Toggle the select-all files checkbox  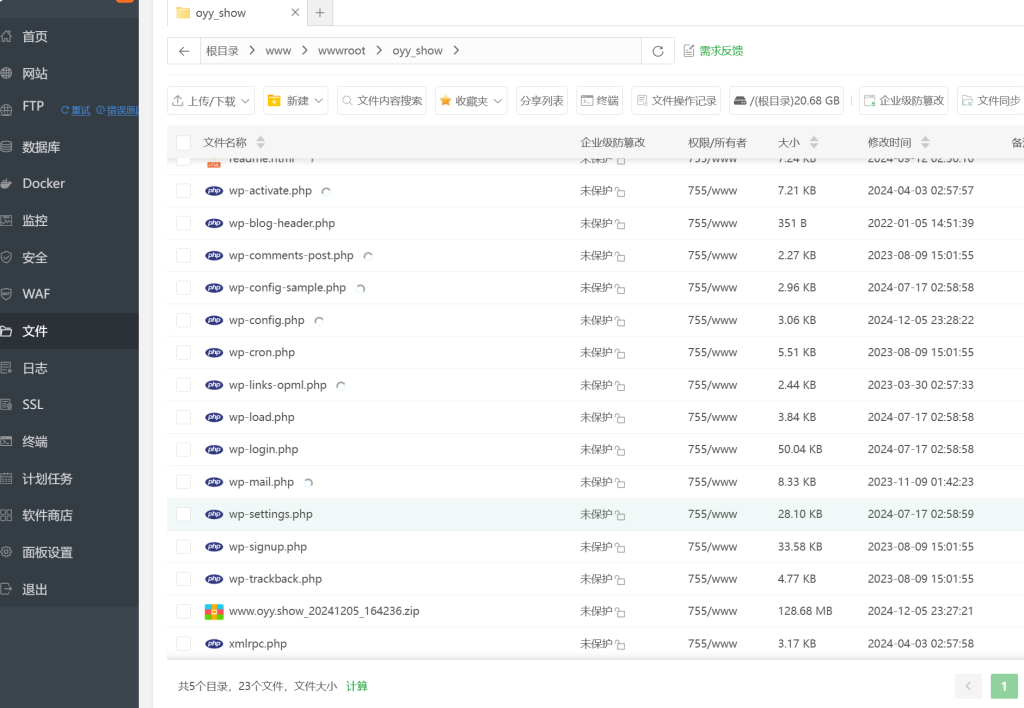[184, 142]
